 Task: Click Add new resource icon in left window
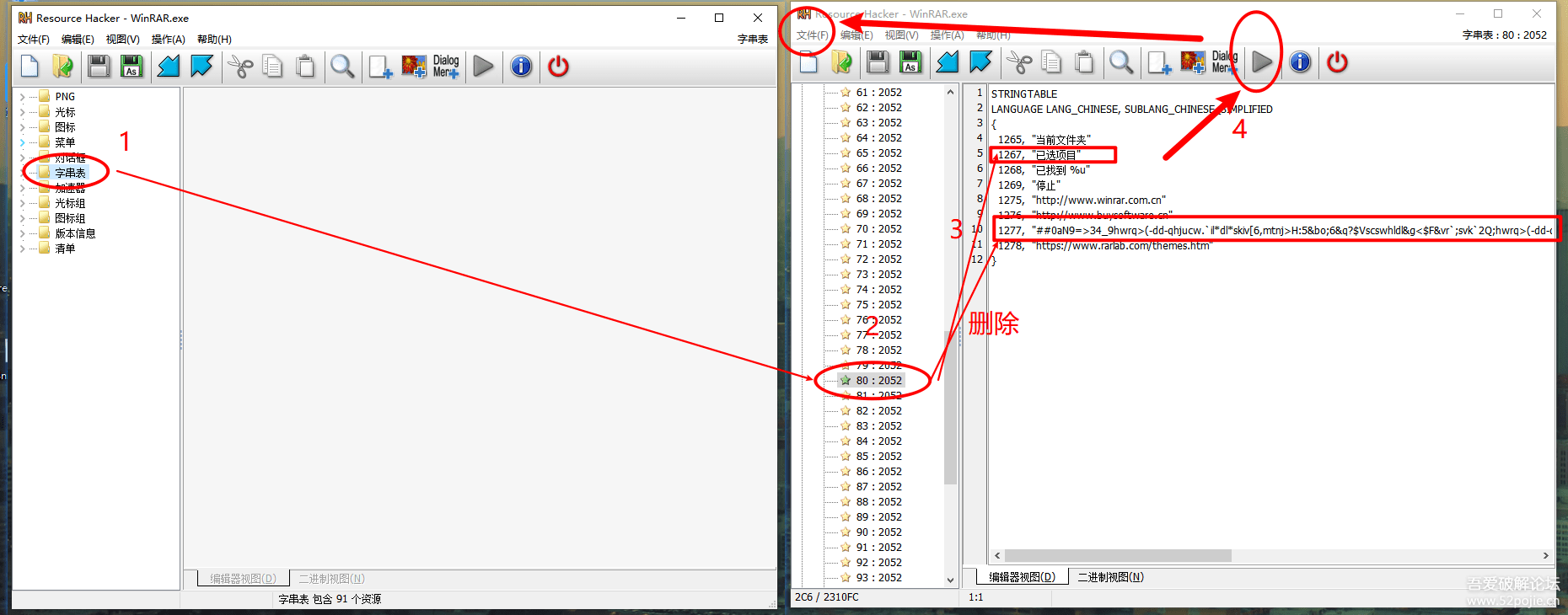[x=380, y=66]
